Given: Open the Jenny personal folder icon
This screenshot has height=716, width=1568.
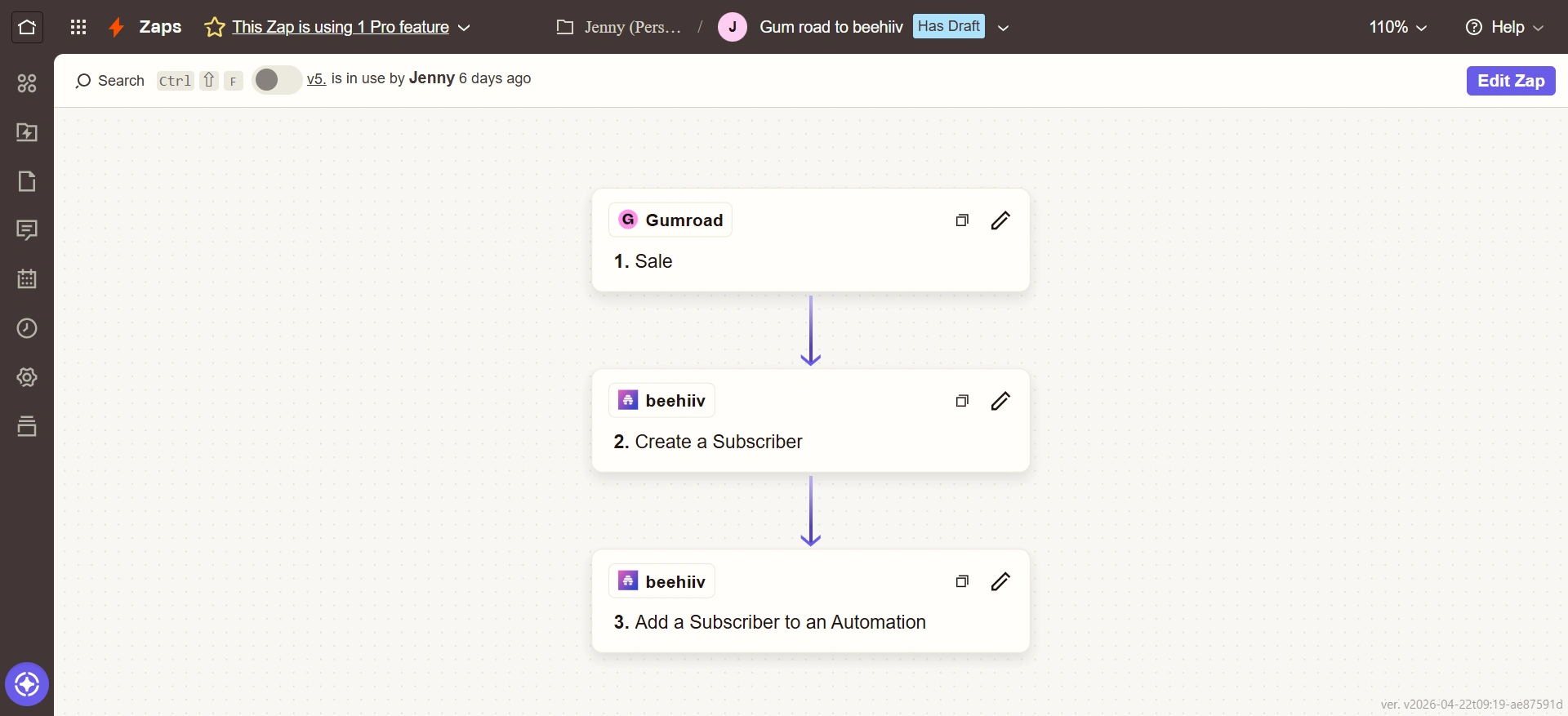Looking at the screenshot, I should point(565,27).
